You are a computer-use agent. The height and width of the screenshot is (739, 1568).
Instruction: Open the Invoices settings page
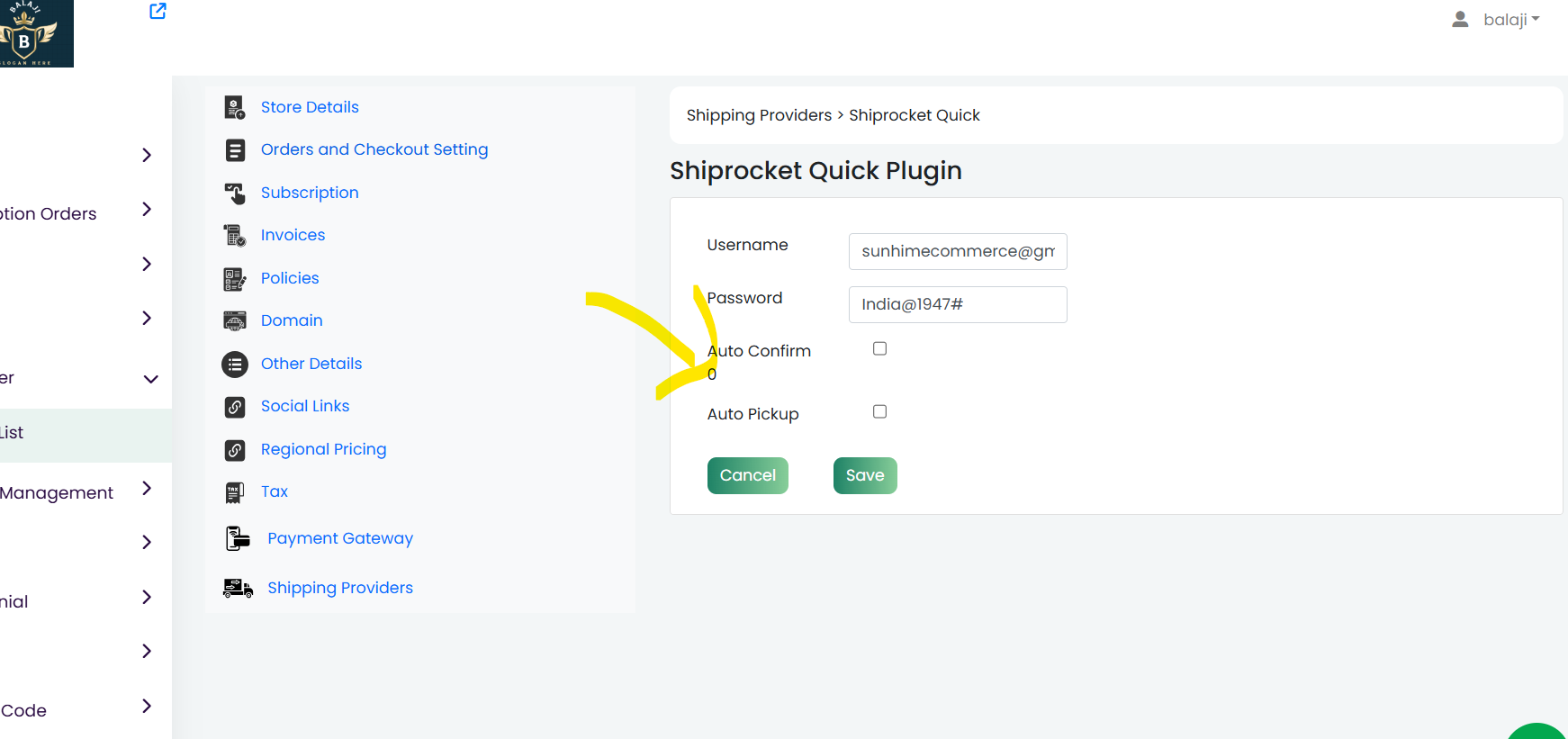tap(293, 235)
